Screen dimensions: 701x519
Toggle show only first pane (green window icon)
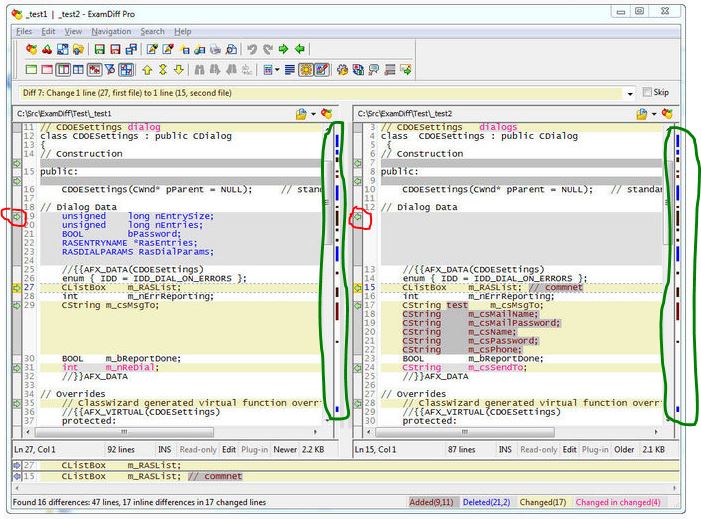31,70
